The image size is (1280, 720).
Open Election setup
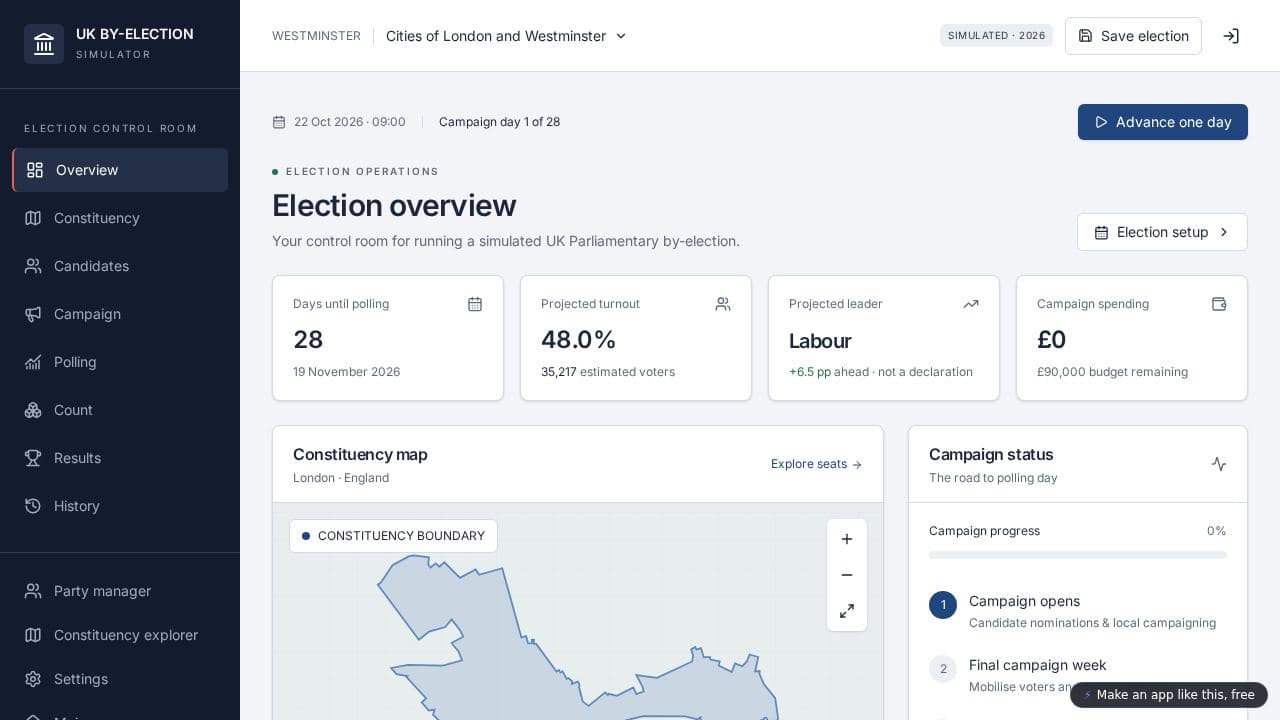click(1162, 232)
